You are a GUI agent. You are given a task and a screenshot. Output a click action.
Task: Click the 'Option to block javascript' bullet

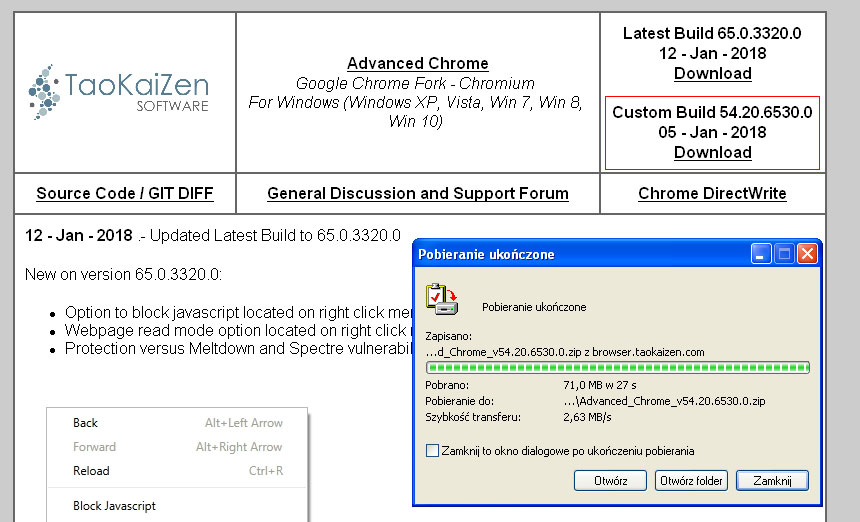pyautogui.click(x=238, y=313)
